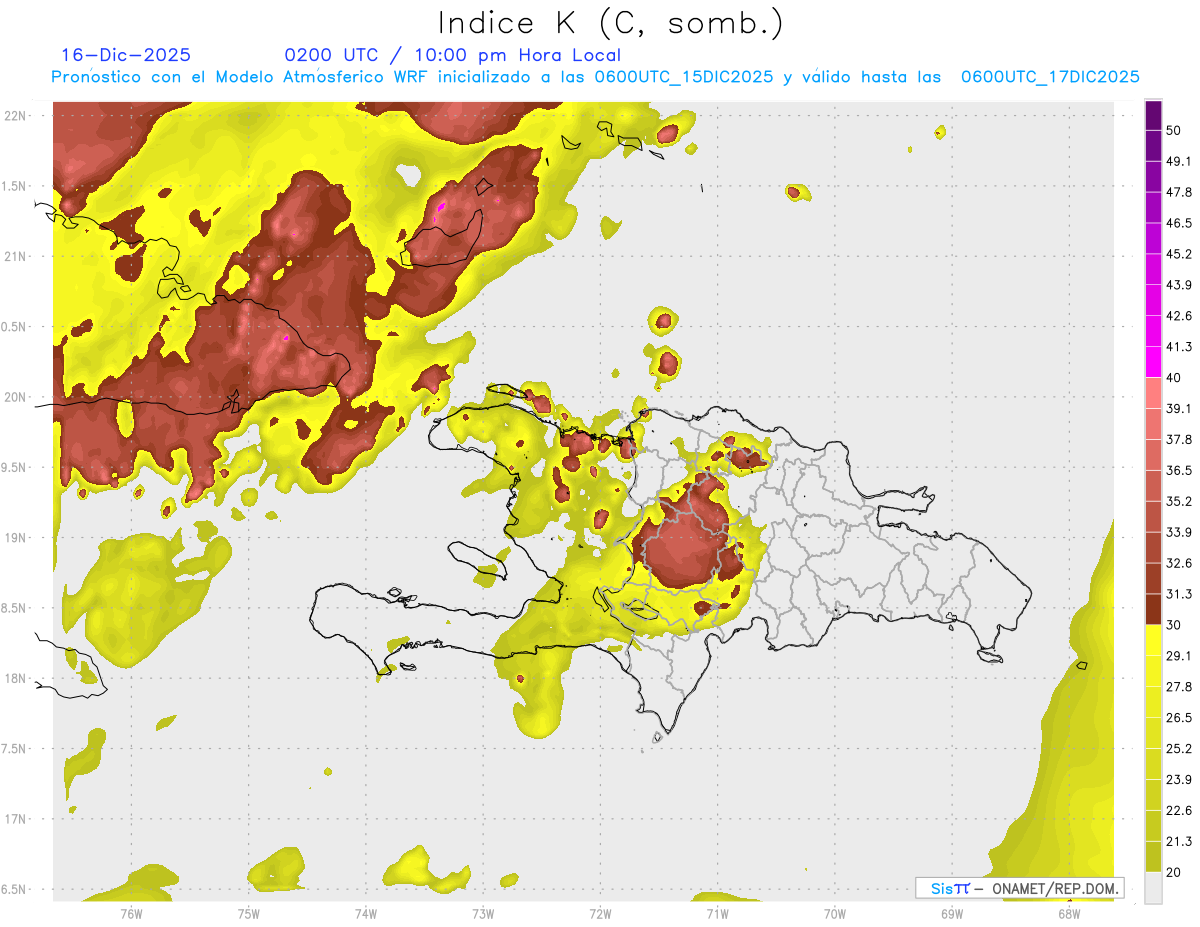Click the "SisTT - ONAMET/REP.DOM." credit box
This screenshot has width=1200, height=927.
pos(1019,888)
